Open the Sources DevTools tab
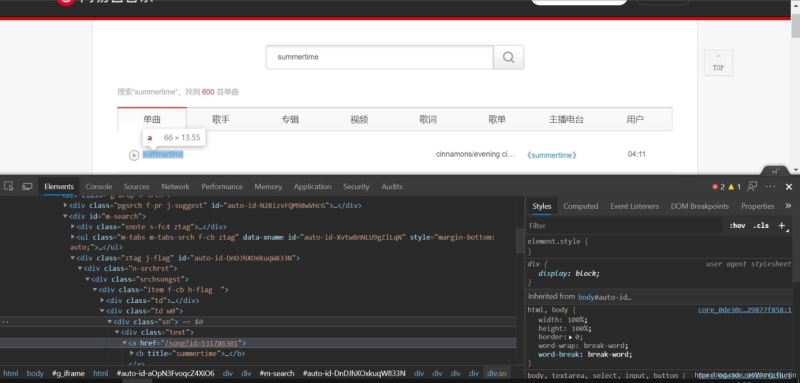 (x=137, y=187)
